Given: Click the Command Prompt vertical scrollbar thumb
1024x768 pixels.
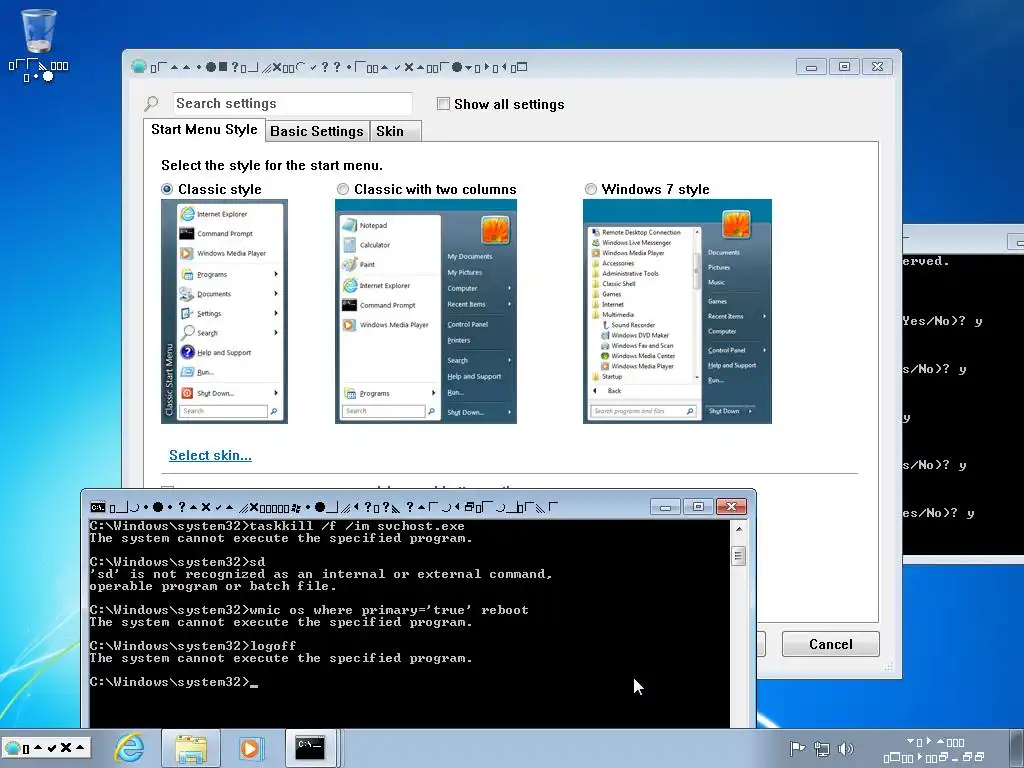Looking at the screenshot, I should point(739,556).
